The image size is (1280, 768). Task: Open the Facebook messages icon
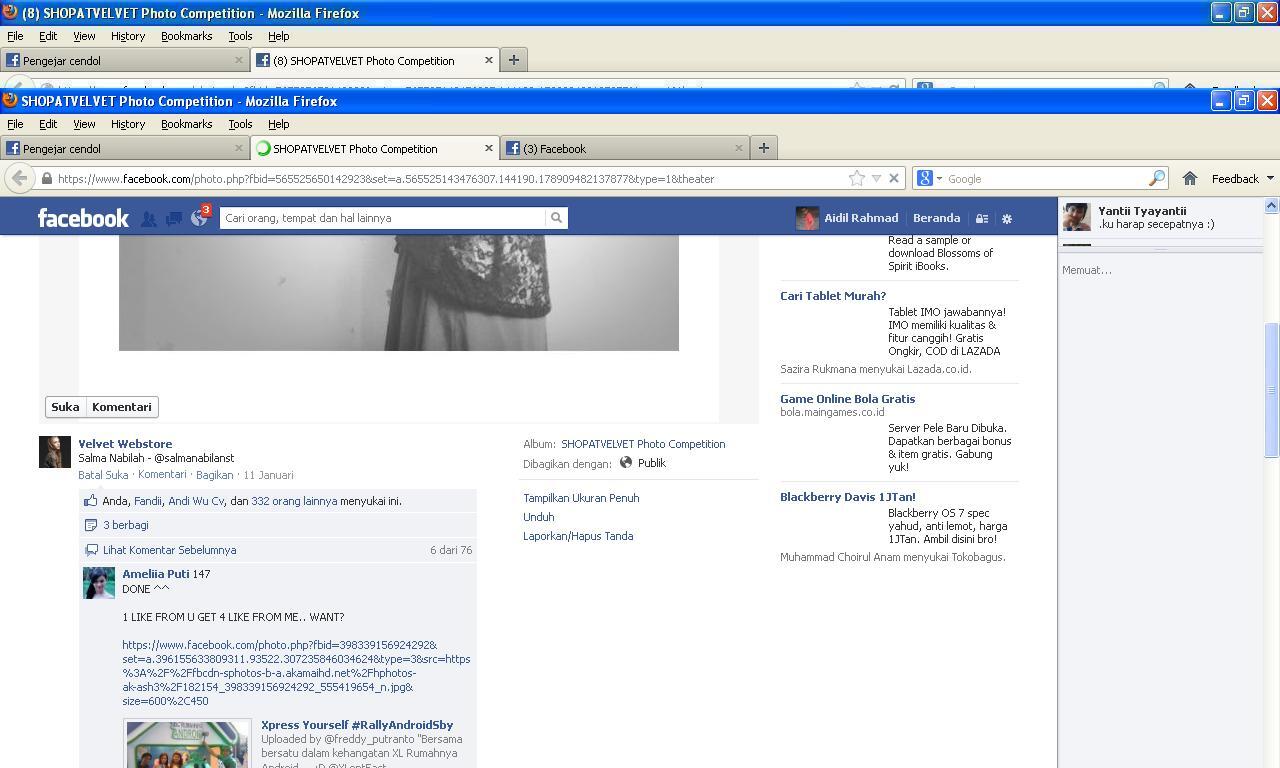coord(173,218)
